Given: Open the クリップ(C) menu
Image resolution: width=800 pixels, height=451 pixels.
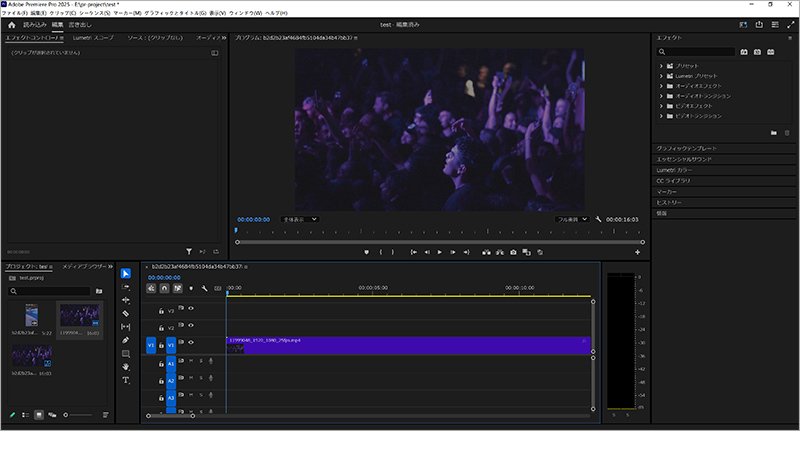Looking at the screenshot, I should coord(63,13).
